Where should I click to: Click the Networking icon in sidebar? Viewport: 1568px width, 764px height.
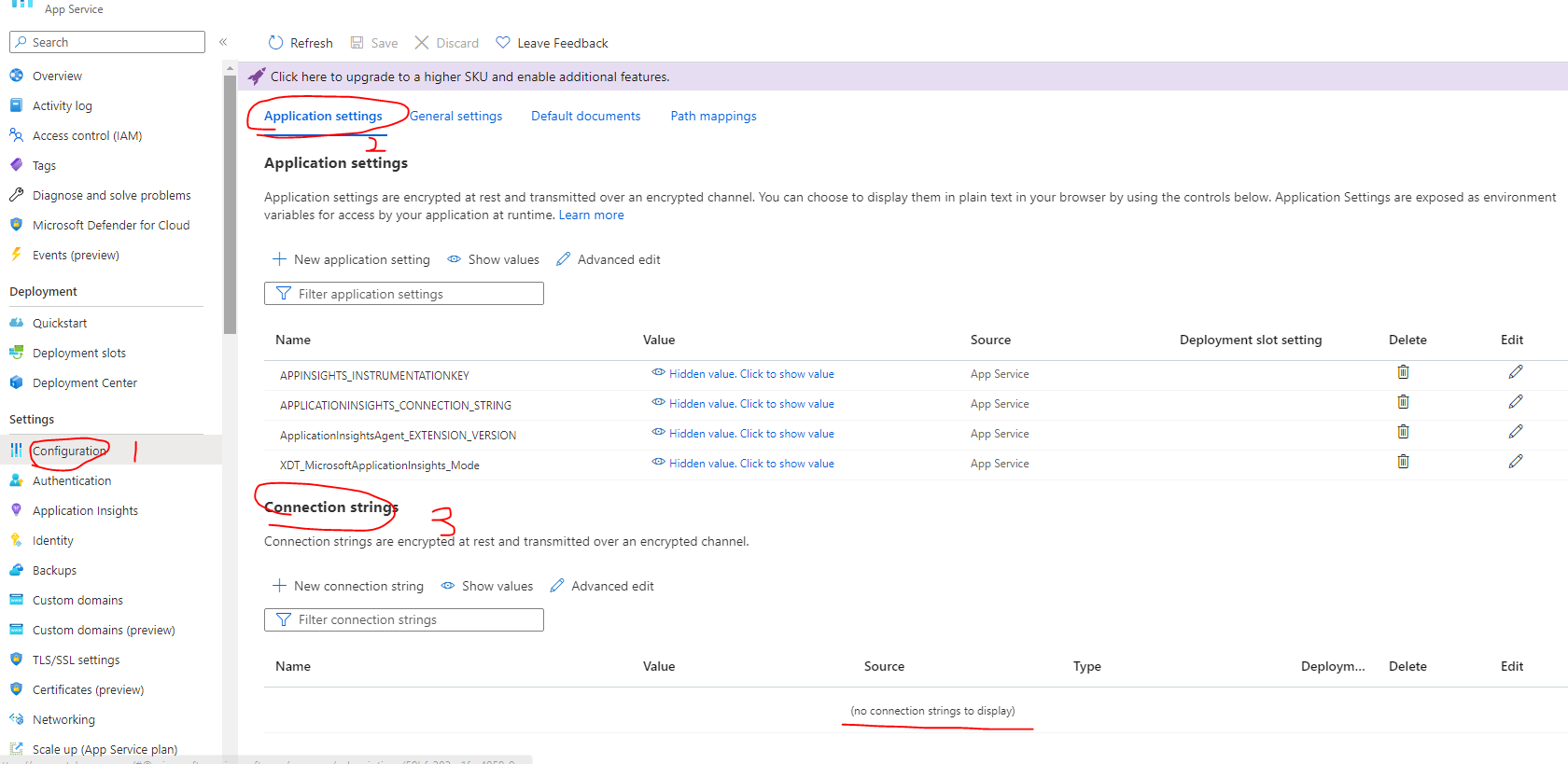(16, 719)
